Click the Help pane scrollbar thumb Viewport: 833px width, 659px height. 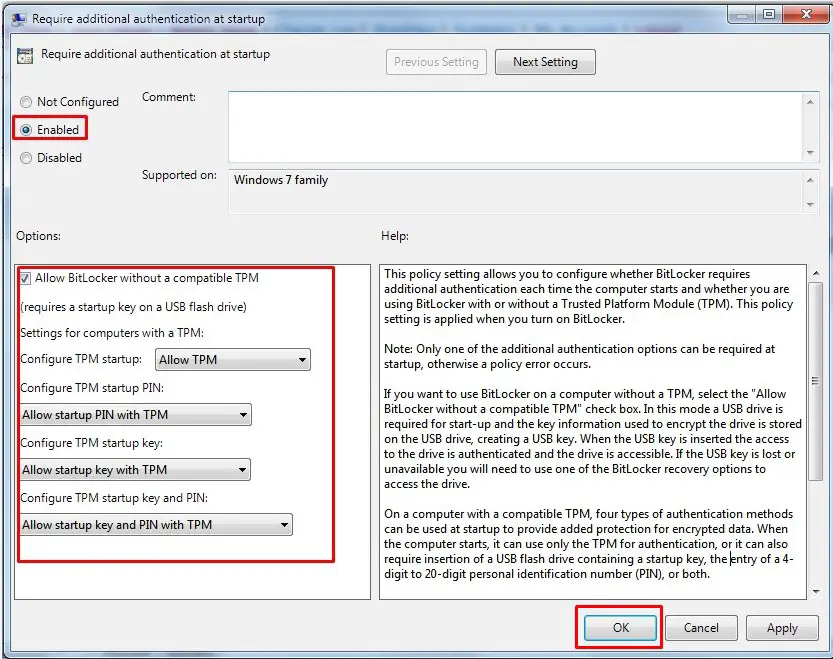[x=815, y=381]
